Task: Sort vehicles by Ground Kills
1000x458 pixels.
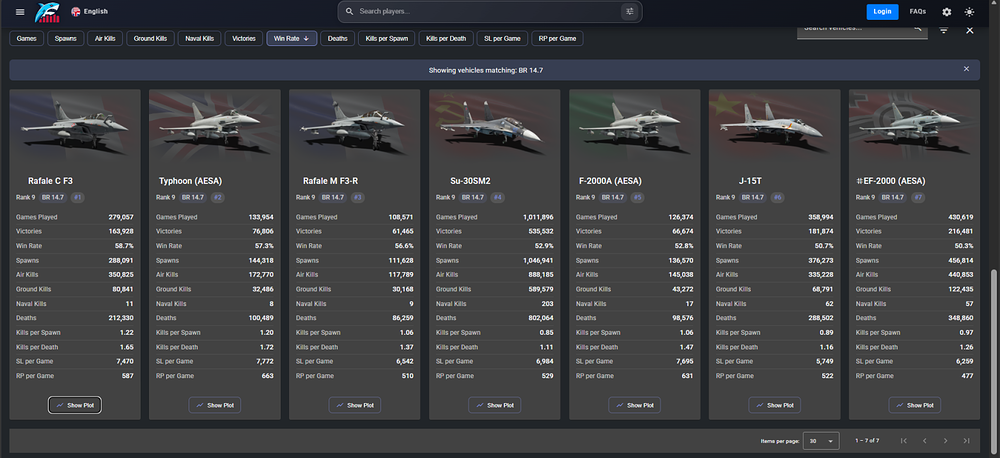Action: 150,38
